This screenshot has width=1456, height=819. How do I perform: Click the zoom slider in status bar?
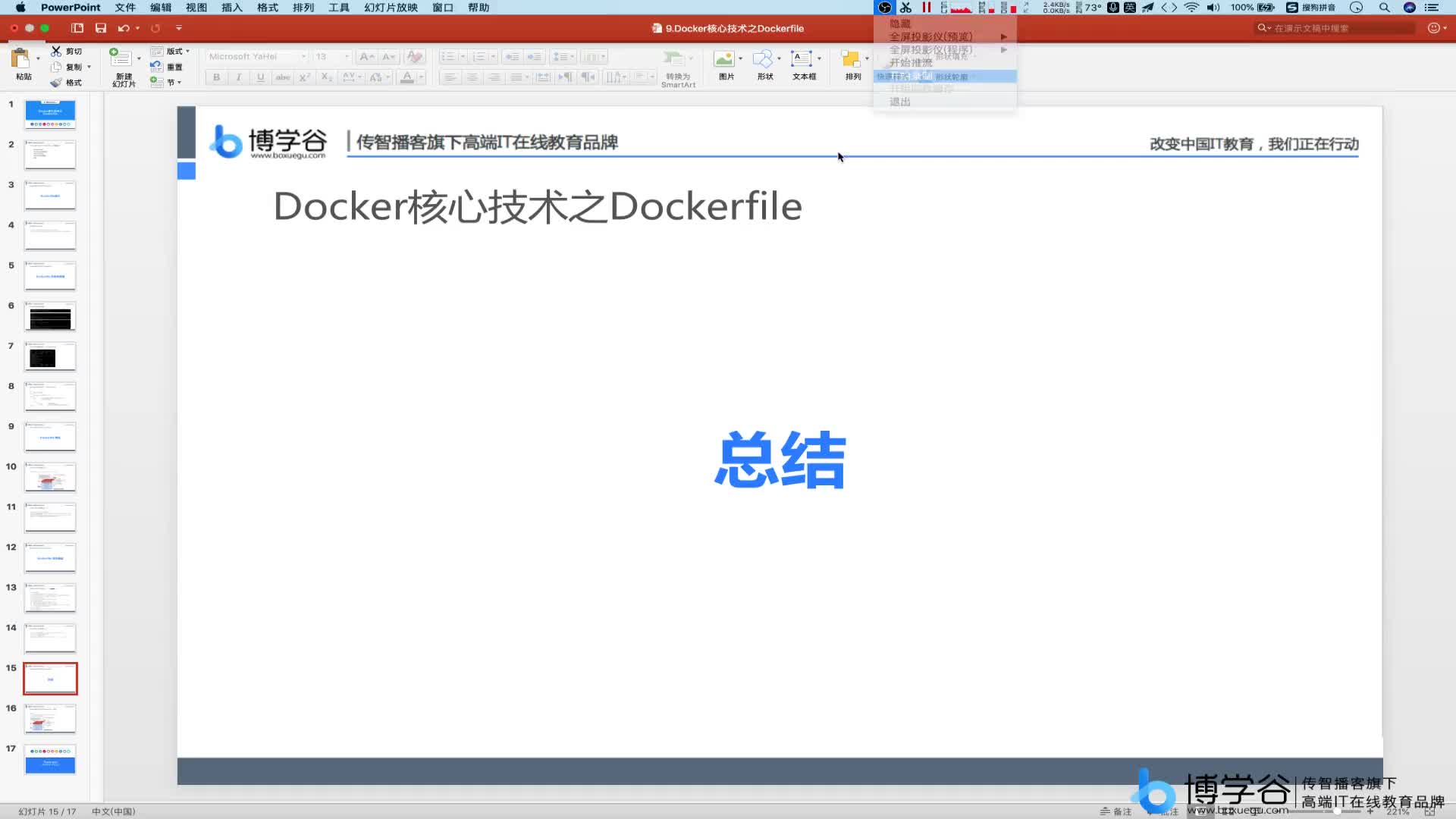[x=1338, y=811]
